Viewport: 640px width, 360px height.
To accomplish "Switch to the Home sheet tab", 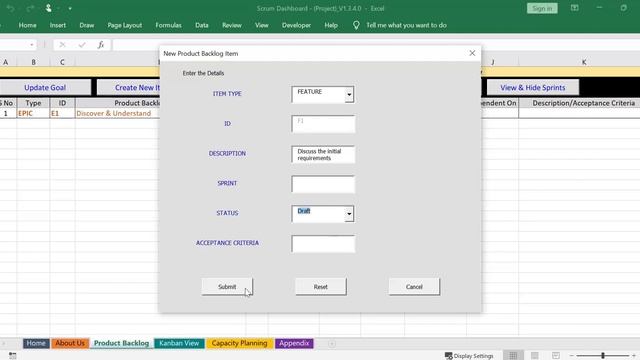I will point(36,343).
